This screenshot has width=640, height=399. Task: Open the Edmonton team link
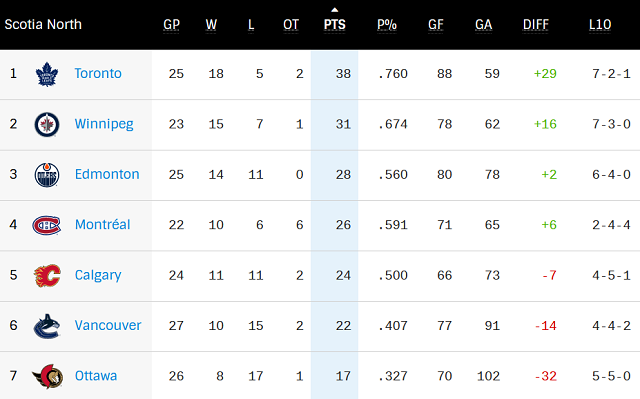coord(107,174)
